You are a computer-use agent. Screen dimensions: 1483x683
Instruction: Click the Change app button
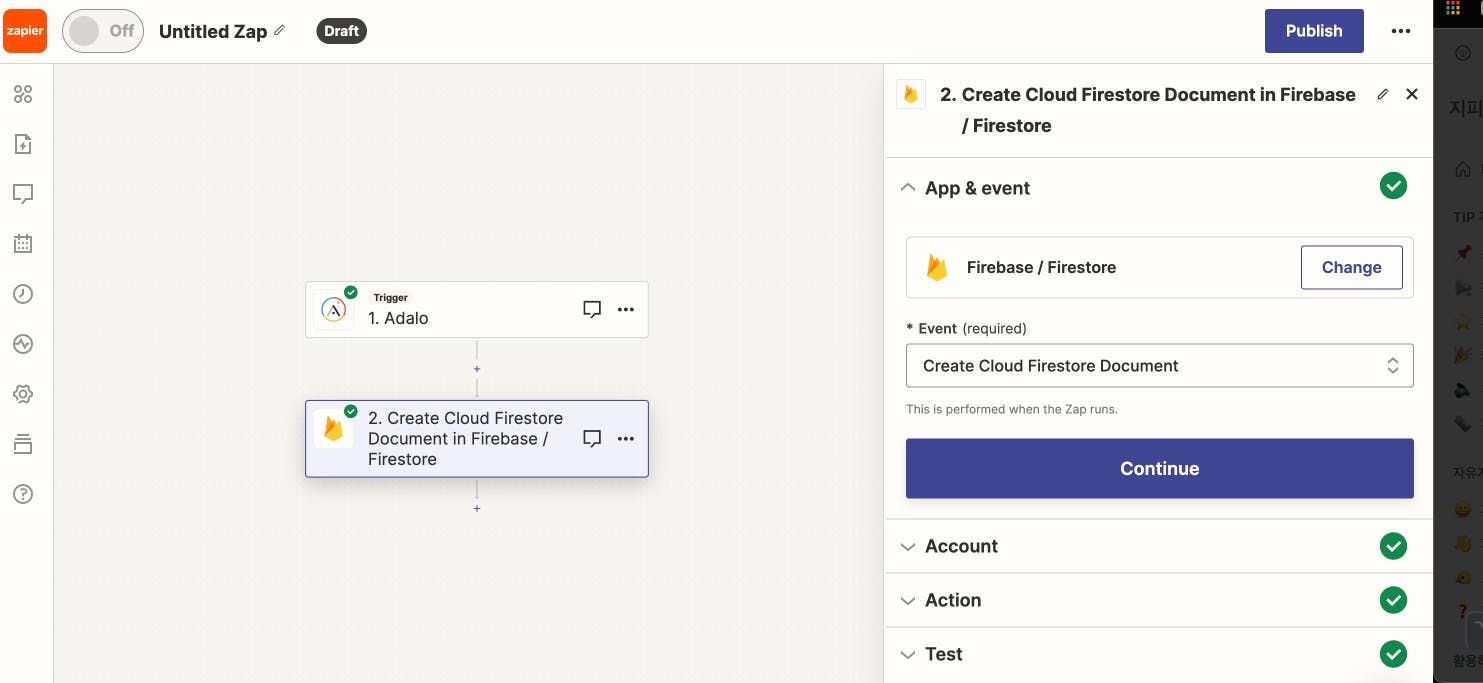pos(1351,267)
